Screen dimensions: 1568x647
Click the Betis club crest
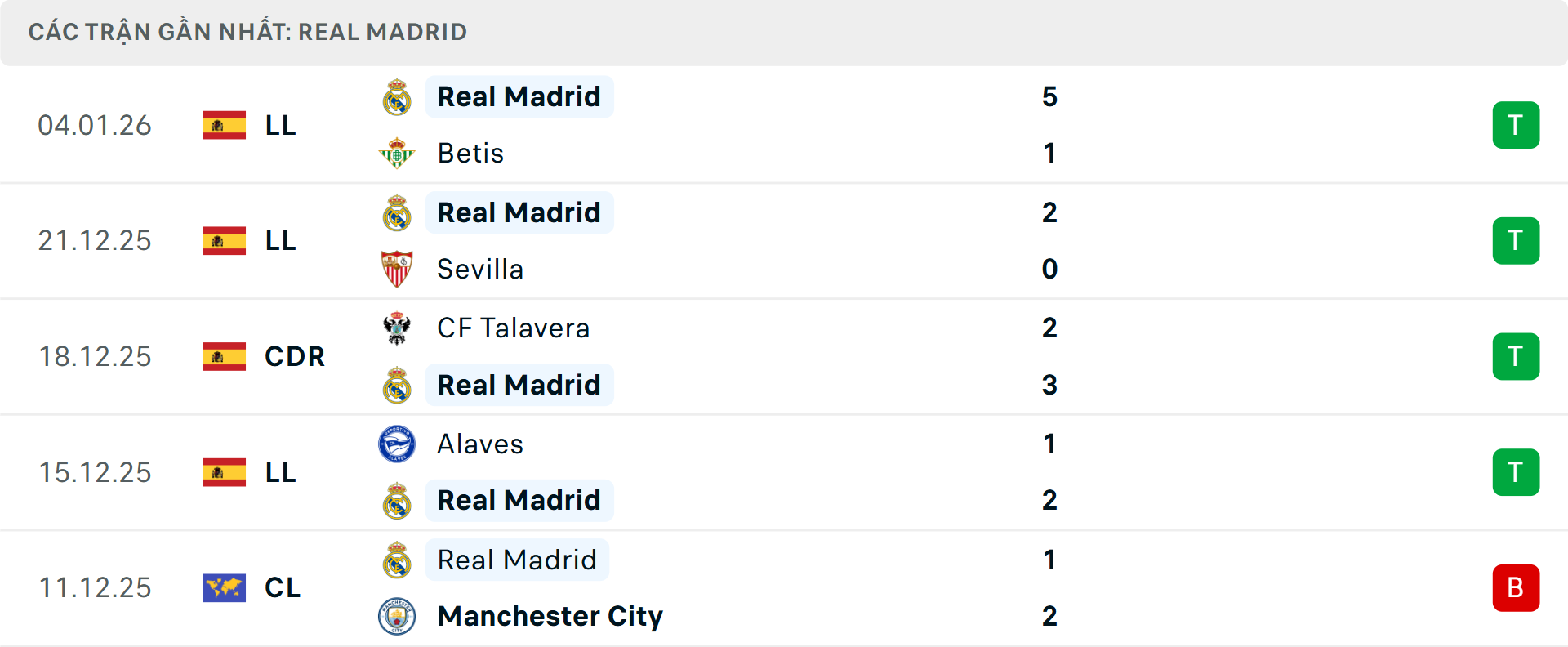point(397,153)
